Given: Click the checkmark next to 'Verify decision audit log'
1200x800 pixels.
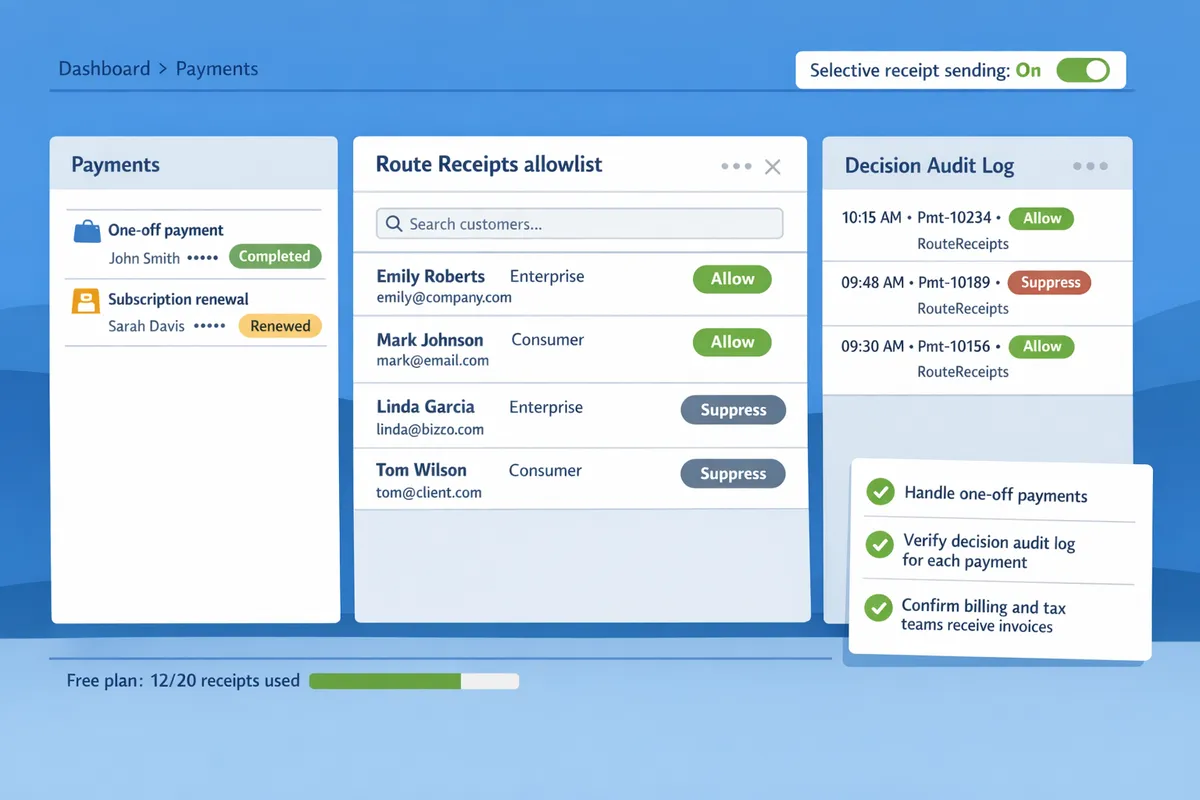Looking at the screenshot, I should 880,545.
